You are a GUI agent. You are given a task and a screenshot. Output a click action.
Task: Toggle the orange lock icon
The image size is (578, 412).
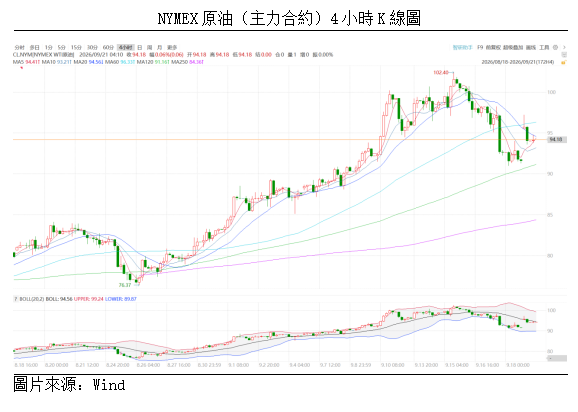point(564,62)
